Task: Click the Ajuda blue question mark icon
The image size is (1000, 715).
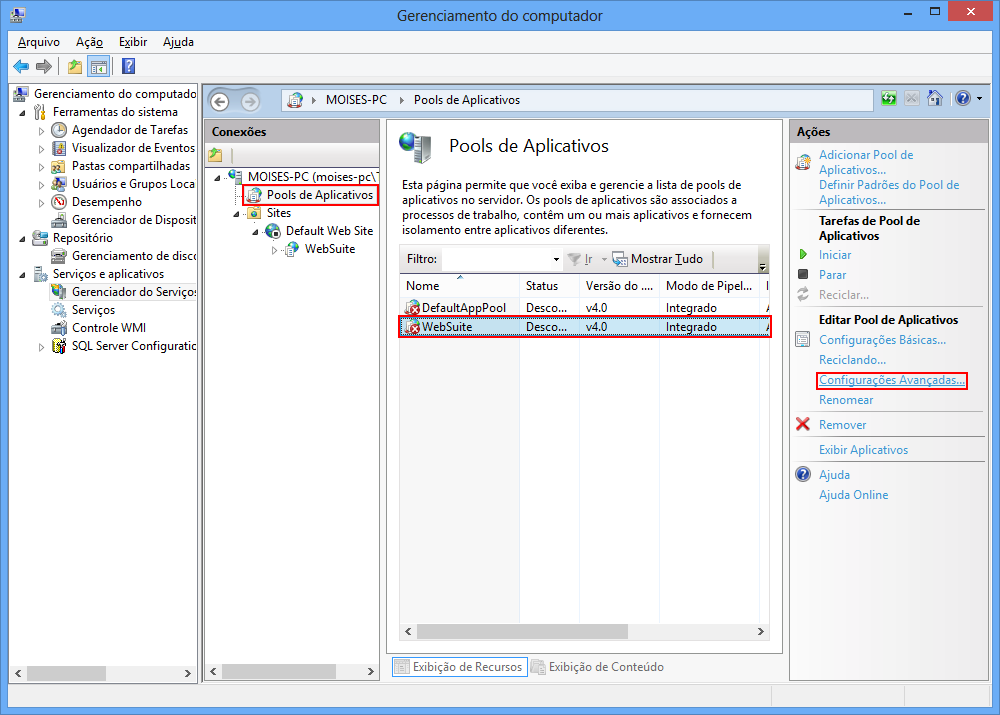Action: coord(803,474)
